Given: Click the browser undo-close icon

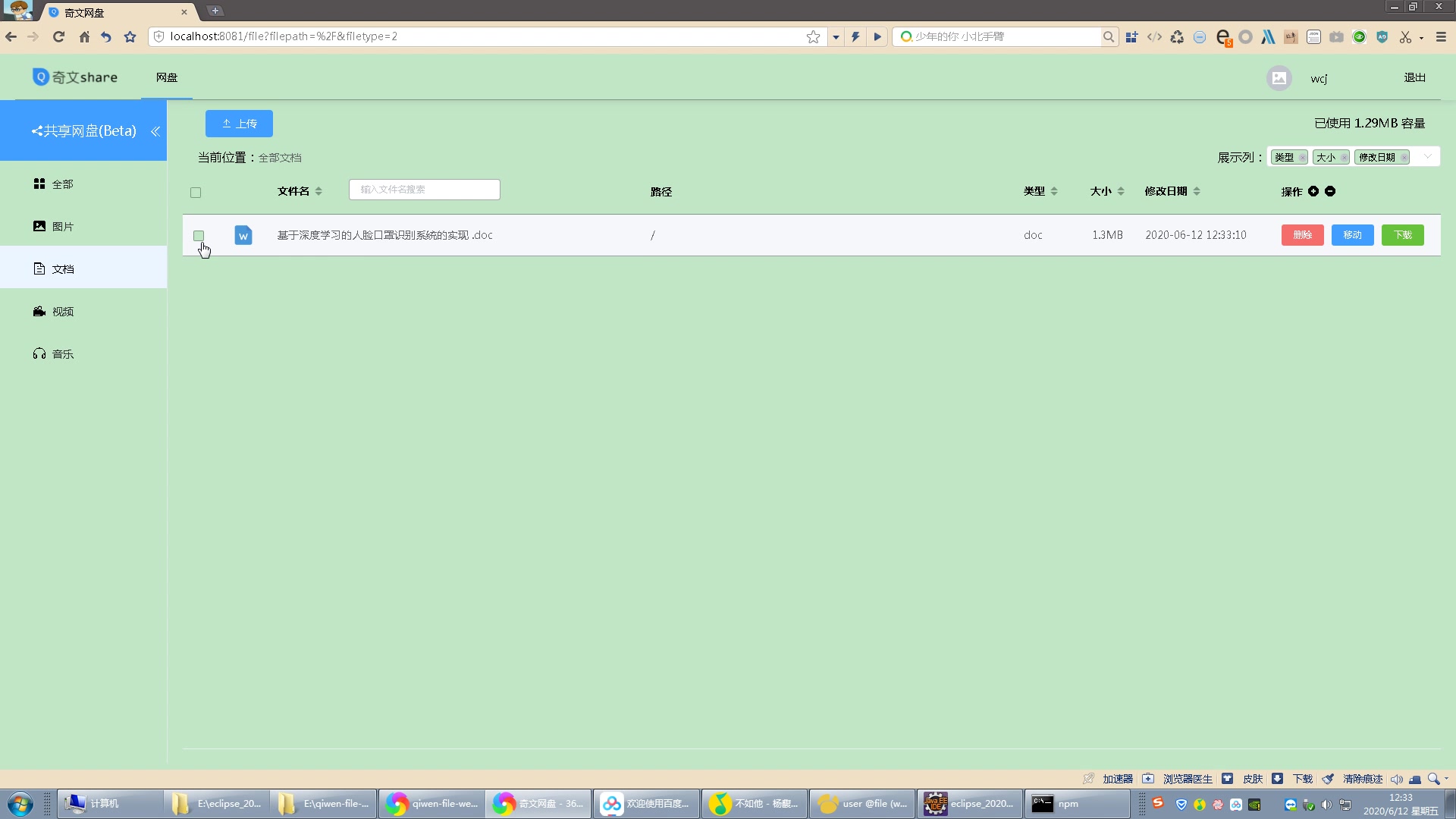Looking at the screenshot, I should (106, 36).
